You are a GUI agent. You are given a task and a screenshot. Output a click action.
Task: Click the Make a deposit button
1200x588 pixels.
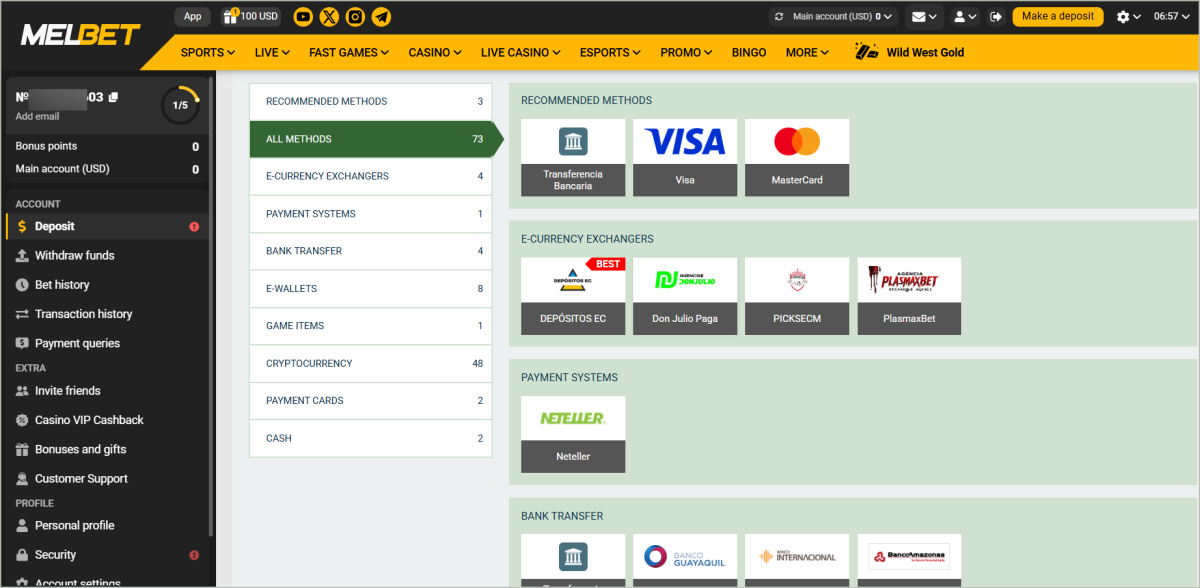[x=1058, y=17]
